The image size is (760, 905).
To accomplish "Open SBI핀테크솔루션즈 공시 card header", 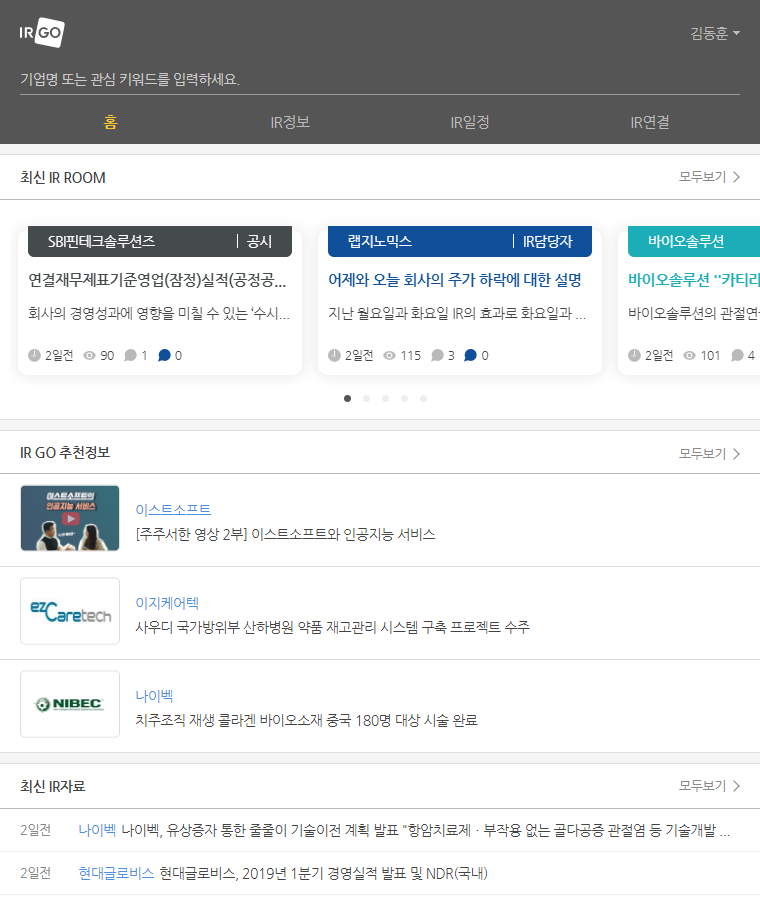I will [x=160, y=241].
